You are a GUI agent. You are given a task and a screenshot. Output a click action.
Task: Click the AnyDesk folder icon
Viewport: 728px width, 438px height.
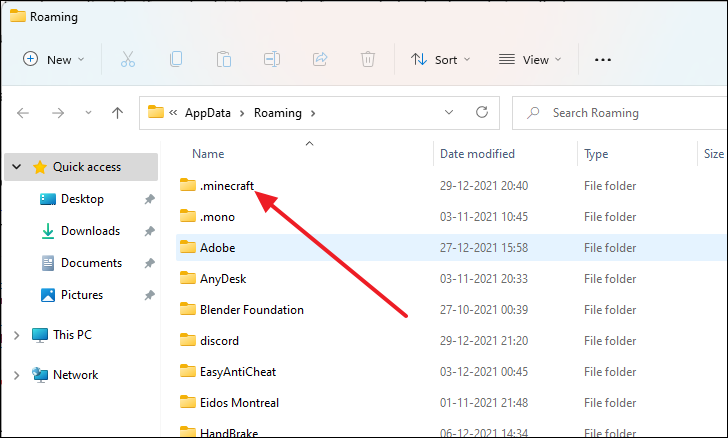coord(188,278)
